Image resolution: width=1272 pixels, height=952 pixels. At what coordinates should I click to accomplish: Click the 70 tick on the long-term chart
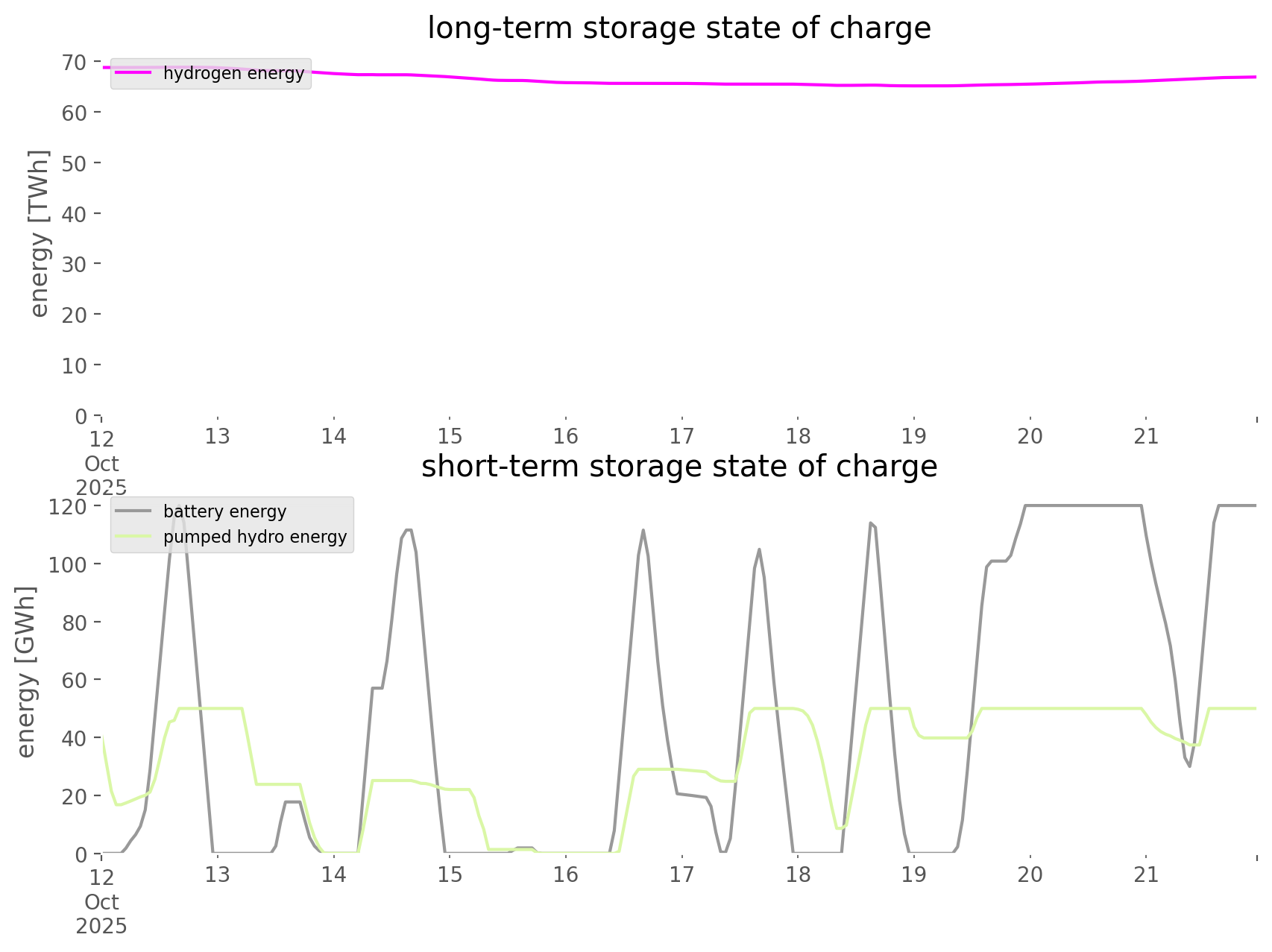click(x=74, y=62)
